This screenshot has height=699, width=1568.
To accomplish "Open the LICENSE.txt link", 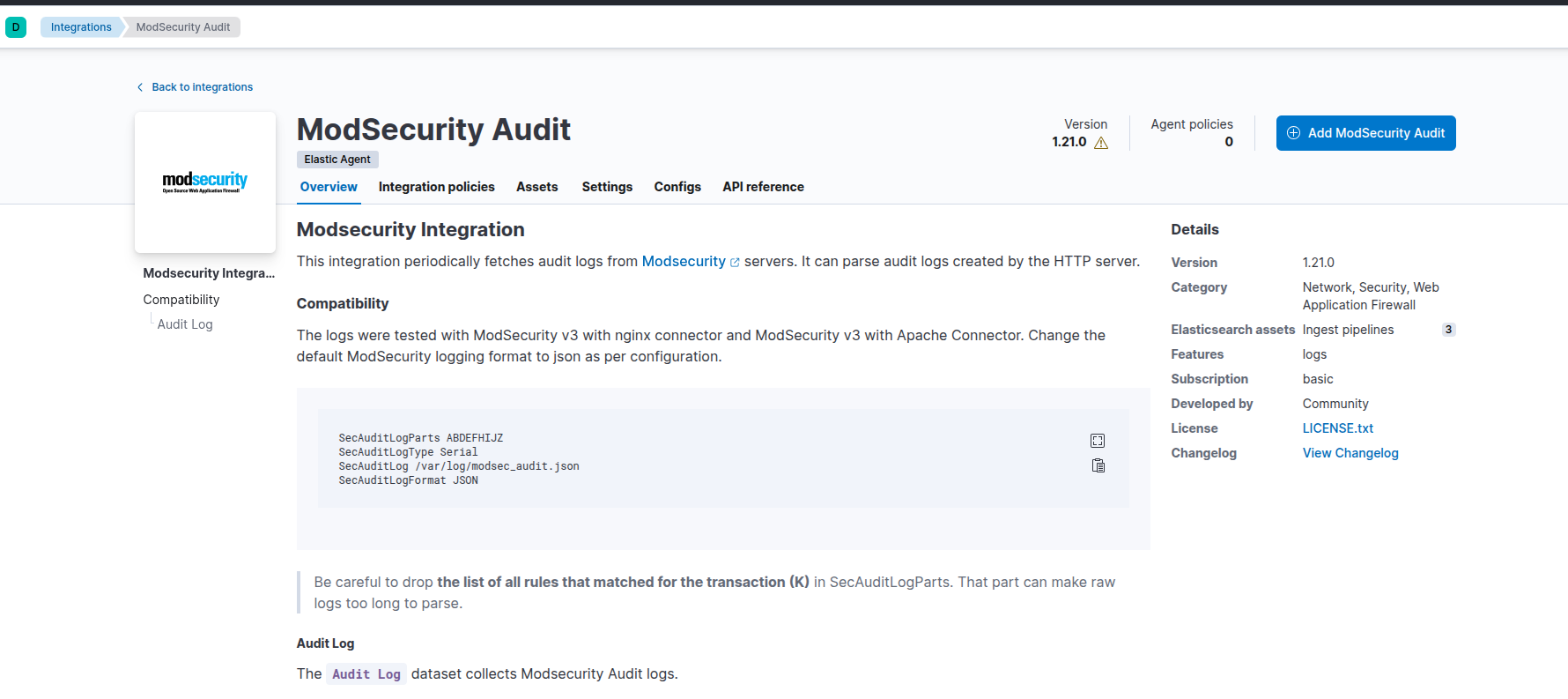I will [1337, 428].
